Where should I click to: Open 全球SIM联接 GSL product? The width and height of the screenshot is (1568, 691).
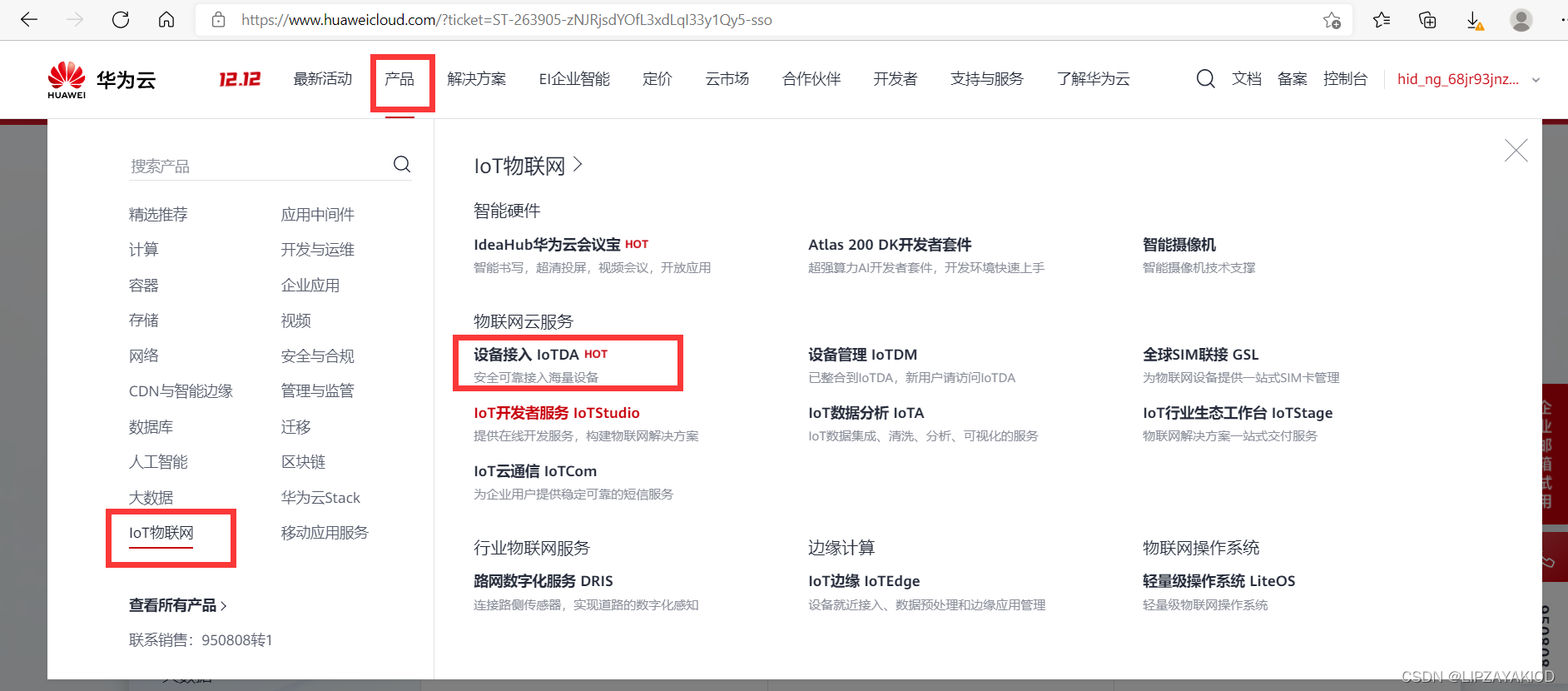click(x=1201, y=355)
